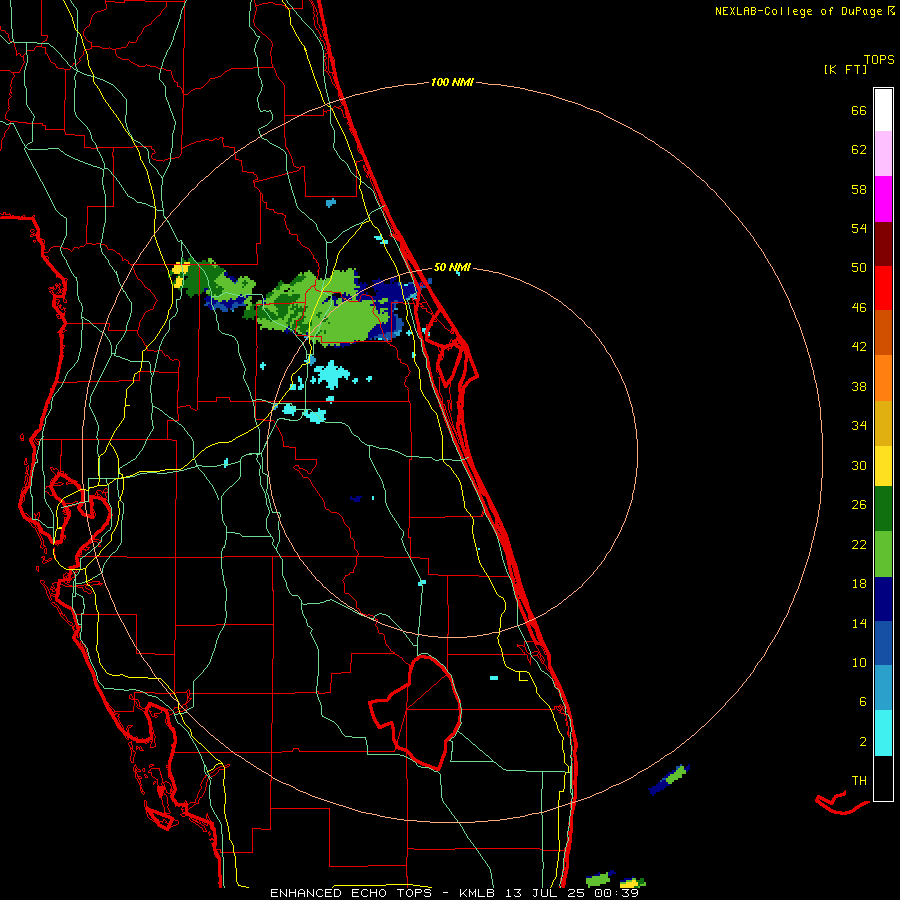The height and width of the screenshot is (900, 900).
Task: Click the 62 value on legend scale
Action: tap(859, 150)
